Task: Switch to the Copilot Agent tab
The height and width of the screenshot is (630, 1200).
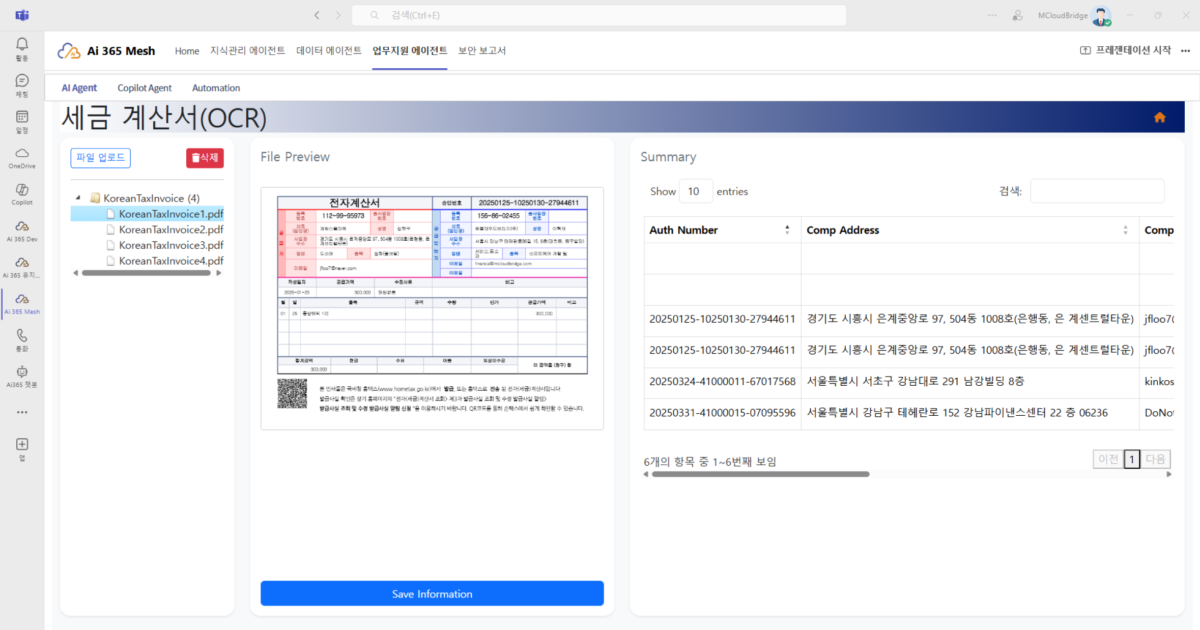Action: (144, 88)
